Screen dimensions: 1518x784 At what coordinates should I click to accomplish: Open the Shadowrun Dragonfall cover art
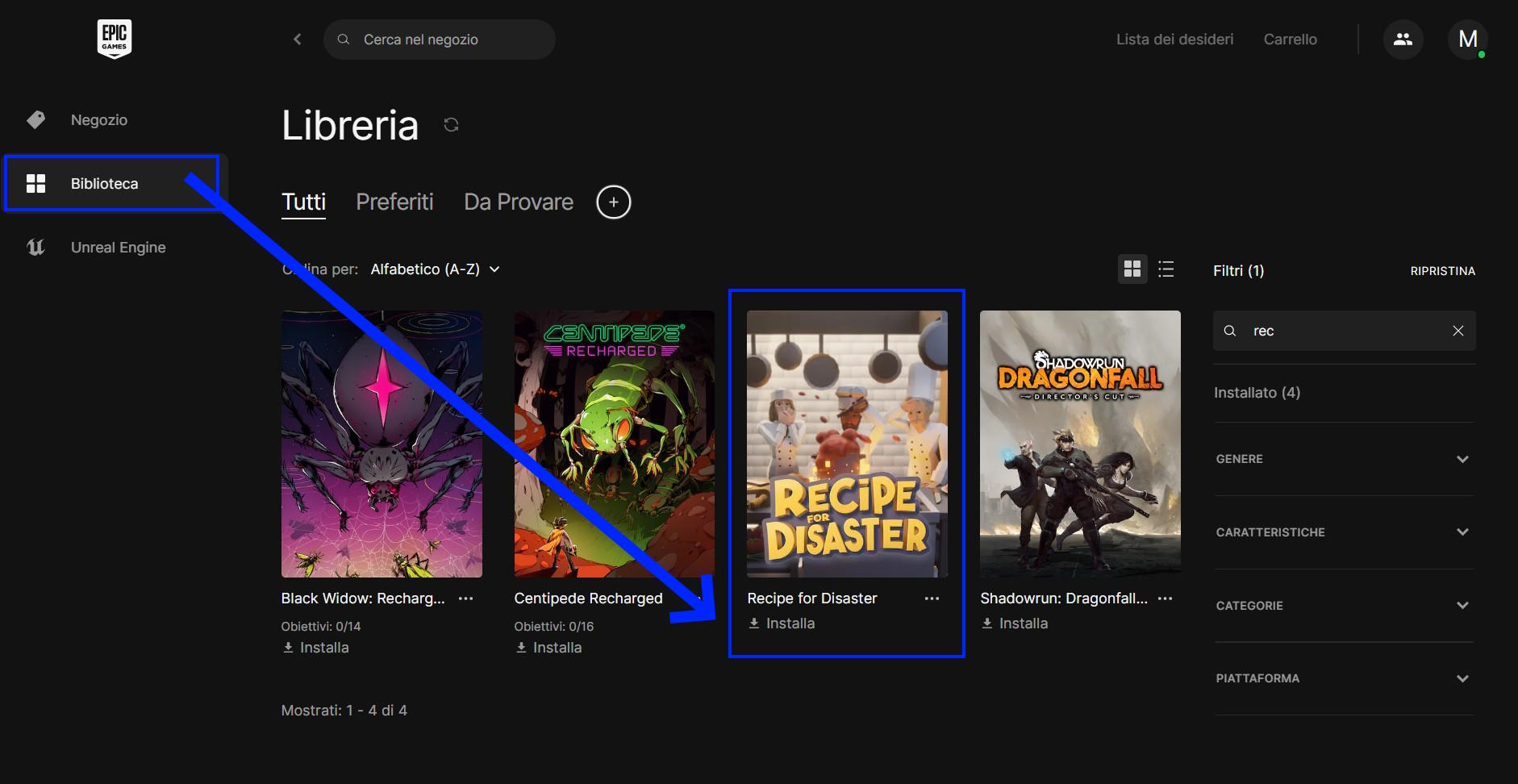click(1080, 444)
